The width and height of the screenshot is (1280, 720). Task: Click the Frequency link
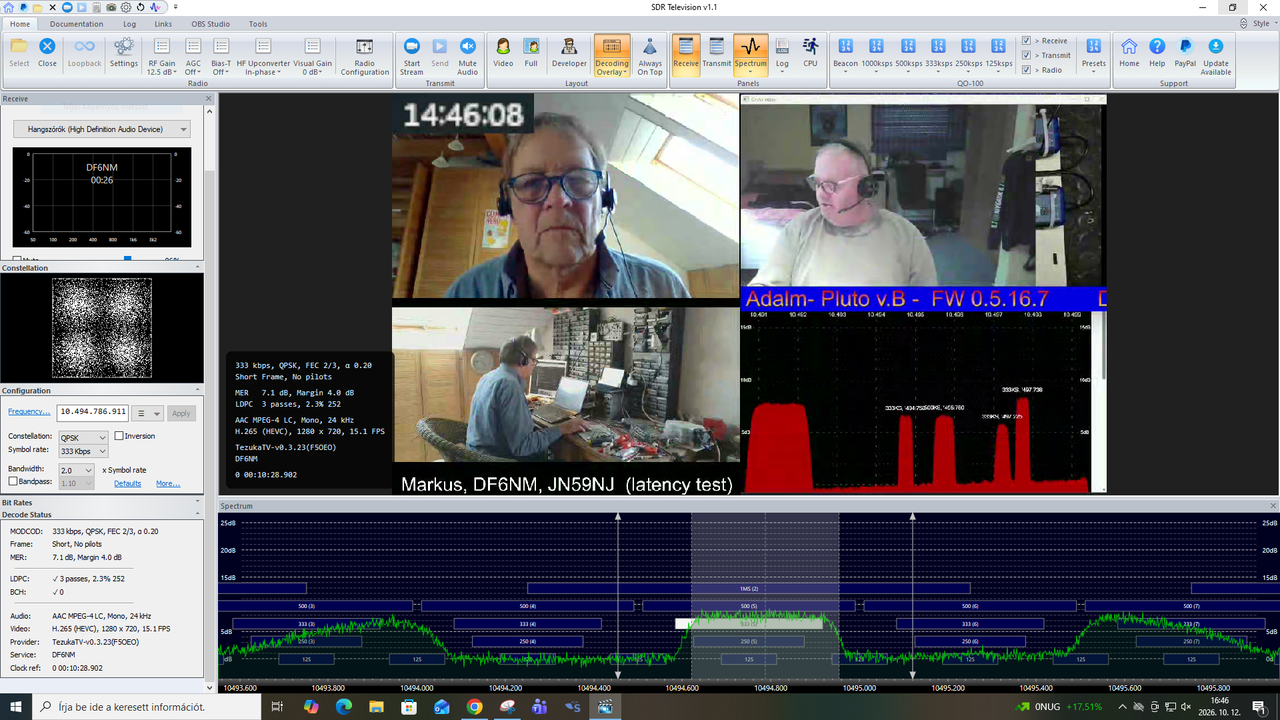pyautogui.click(x=29, y=411)
